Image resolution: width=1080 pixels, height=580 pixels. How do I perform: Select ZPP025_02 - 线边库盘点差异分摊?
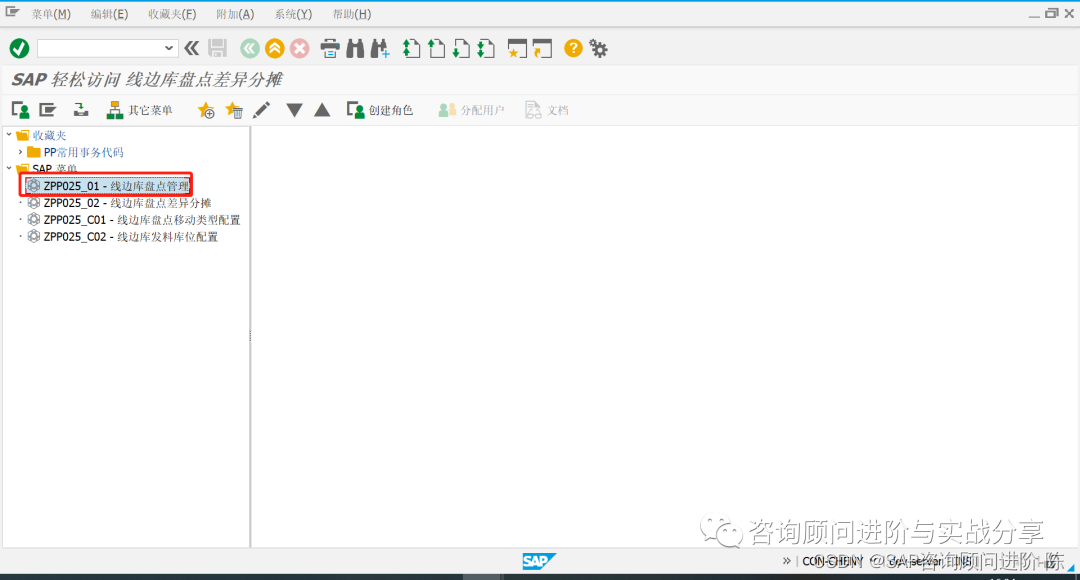click(127, 203)
